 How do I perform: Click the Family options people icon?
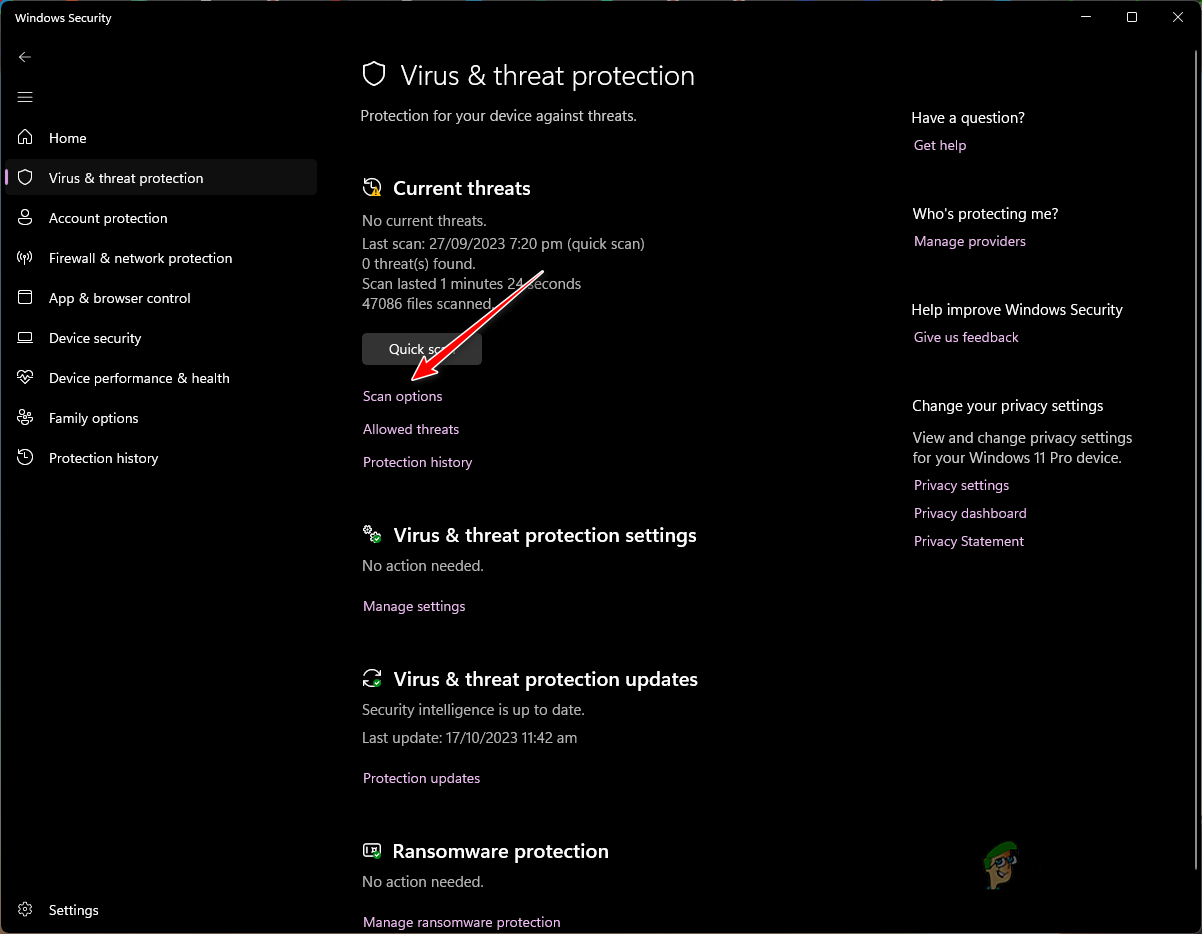(26, 418)
